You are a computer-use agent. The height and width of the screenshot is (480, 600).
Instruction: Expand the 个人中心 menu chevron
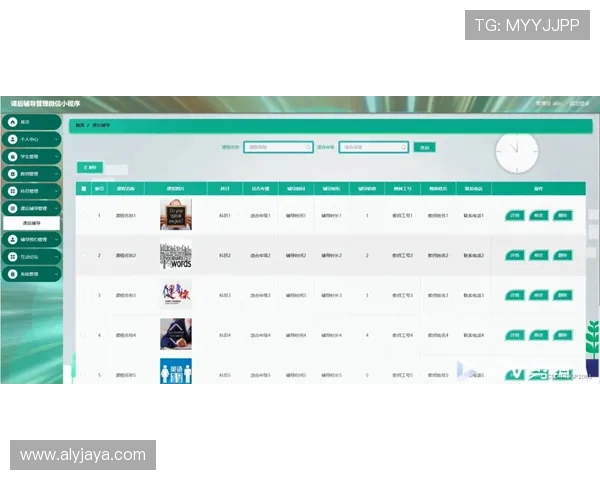(x=55, y=139)
